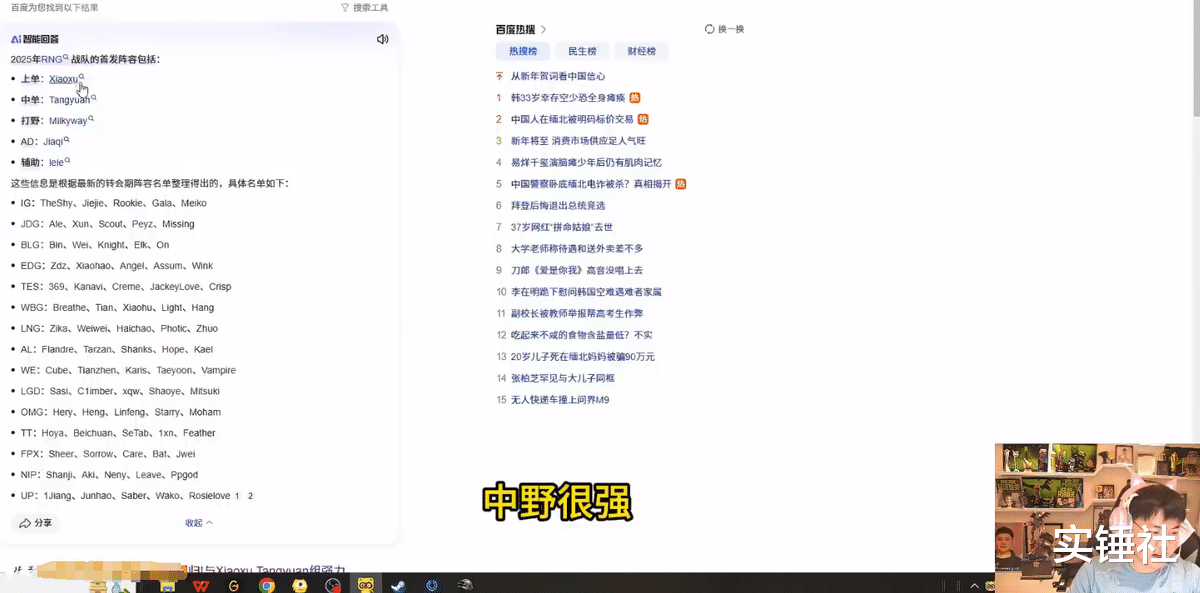Click the FPX roster line Sheer, Sorrow
This screenshot has width=1200, height=593.
click(108, 454)
